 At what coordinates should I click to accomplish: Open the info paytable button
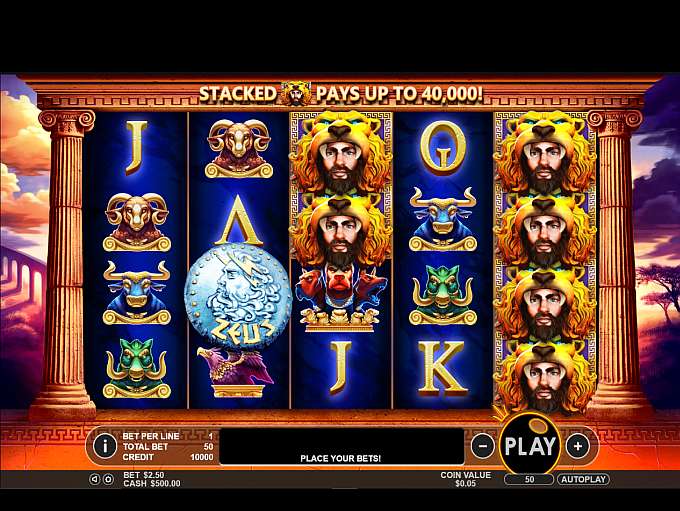point(105,446)
